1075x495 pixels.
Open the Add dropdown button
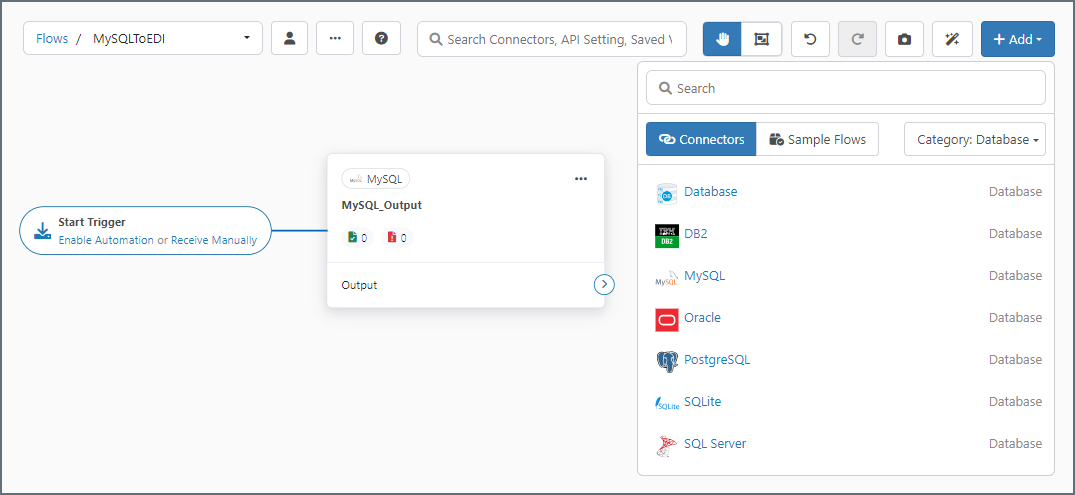pyautogui.click(x=1017, y=39)
